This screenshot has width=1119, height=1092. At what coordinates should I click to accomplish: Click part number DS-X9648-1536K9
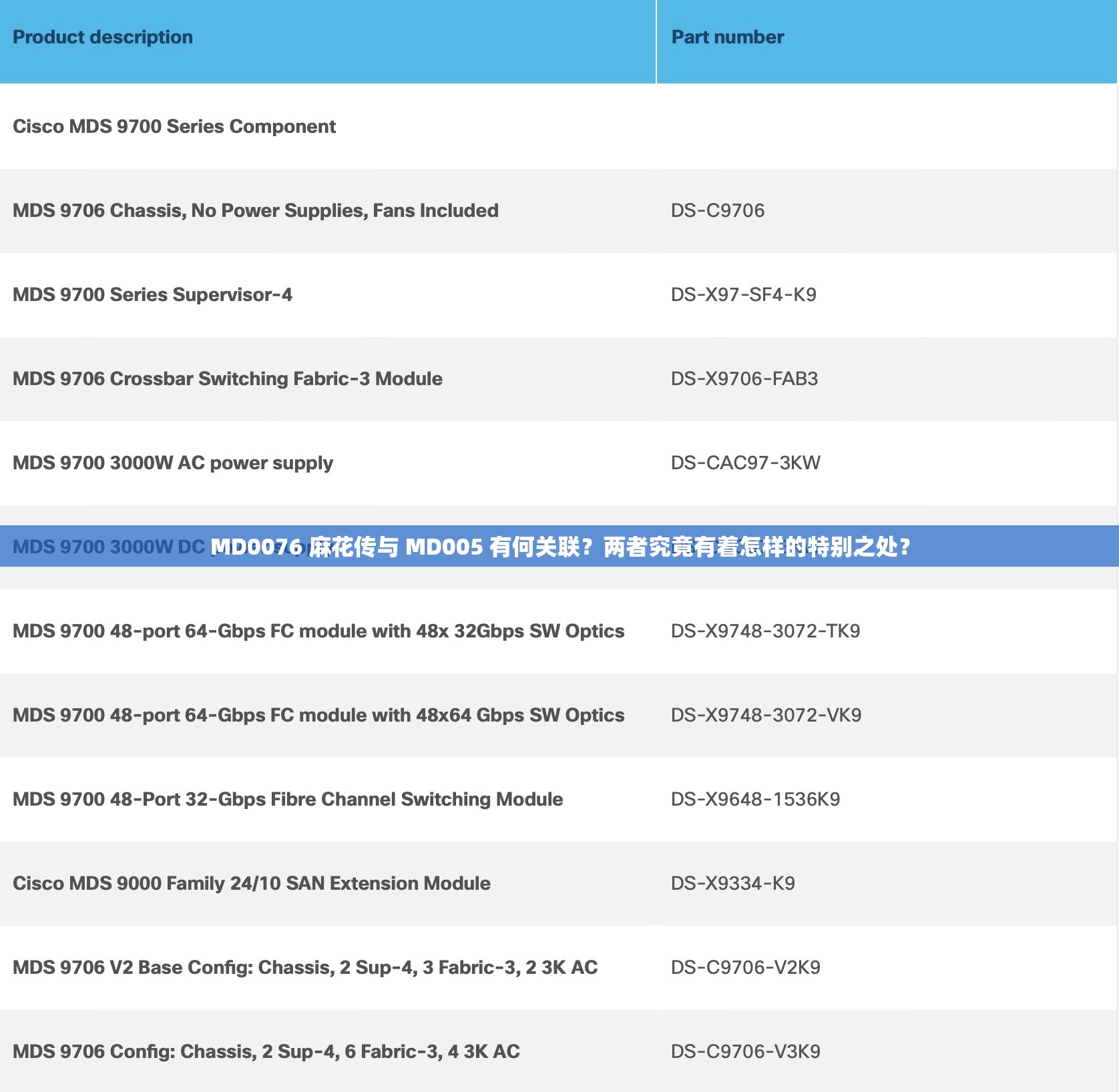[756, 800]
